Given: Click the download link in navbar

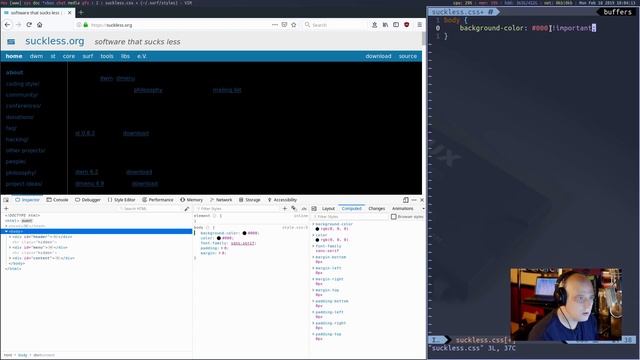Looking at the screenshot, I should (378, 56).
